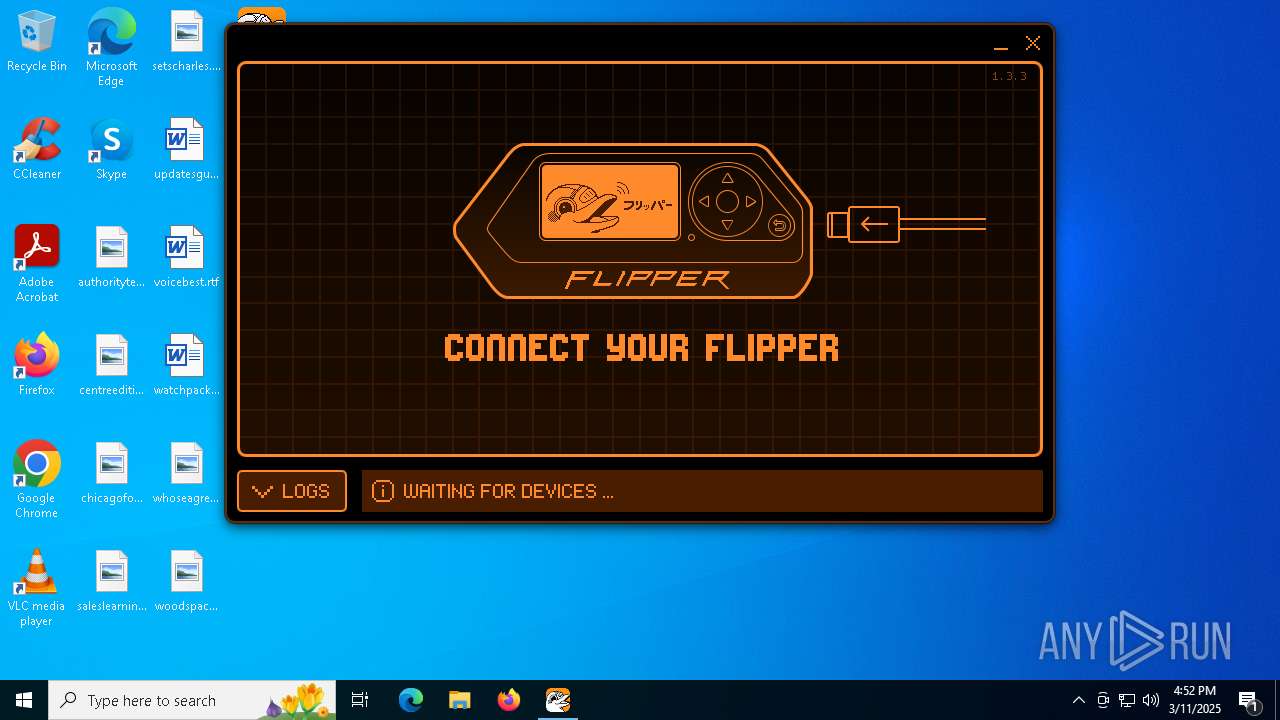
Task: Click the info icon in status bar
Action: tap(382, 491)
